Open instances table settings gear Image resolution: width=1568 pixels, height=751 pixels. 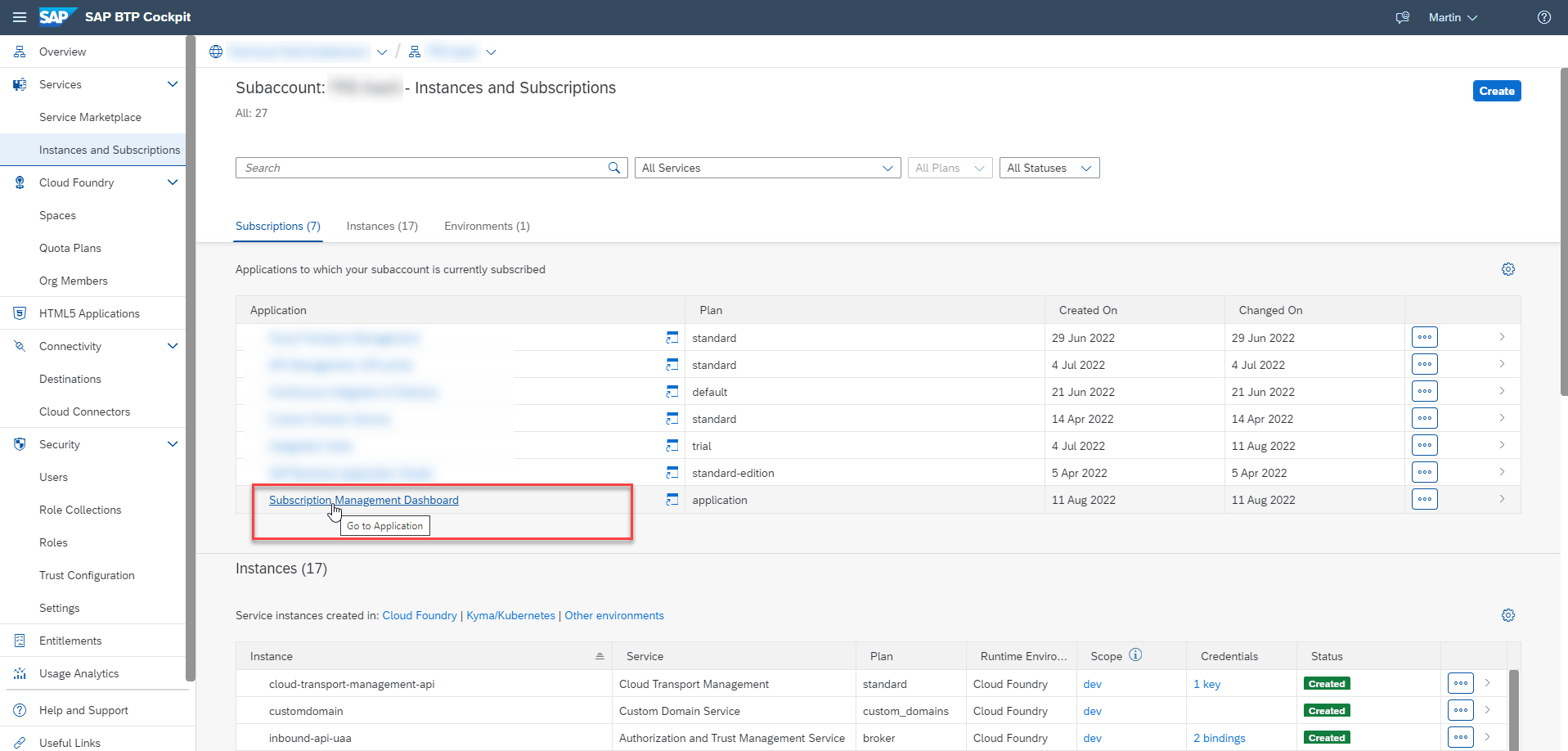(1508, 615)
